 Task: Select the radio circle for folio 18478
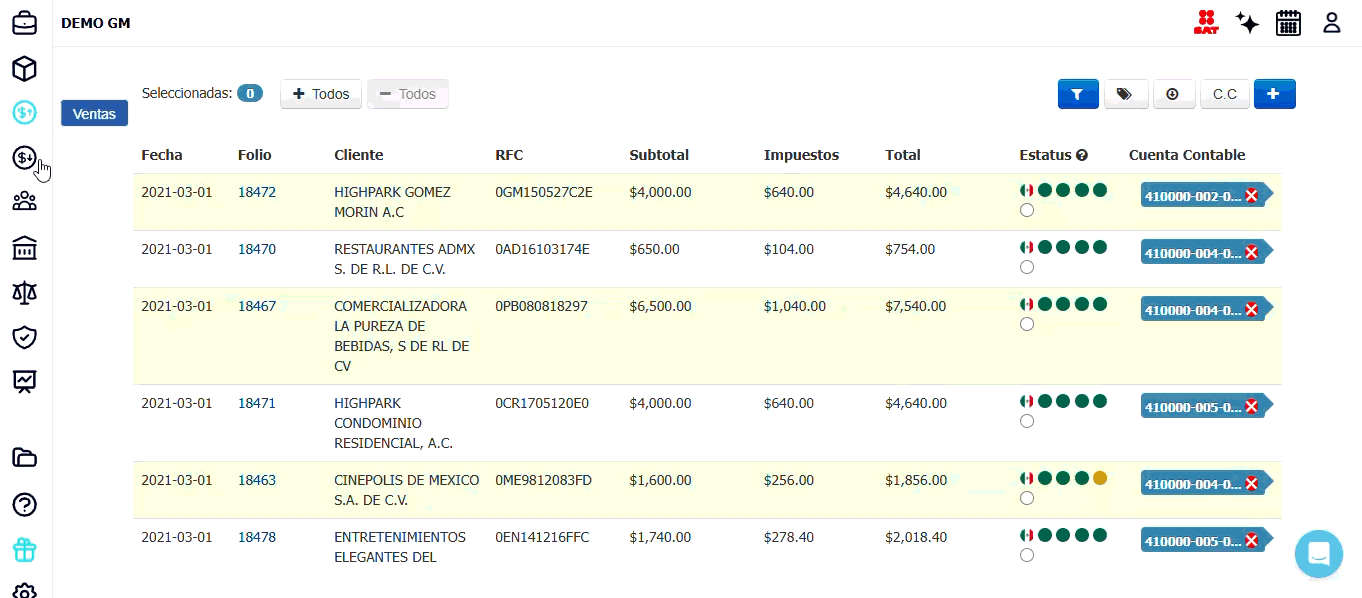point(1027,555)
